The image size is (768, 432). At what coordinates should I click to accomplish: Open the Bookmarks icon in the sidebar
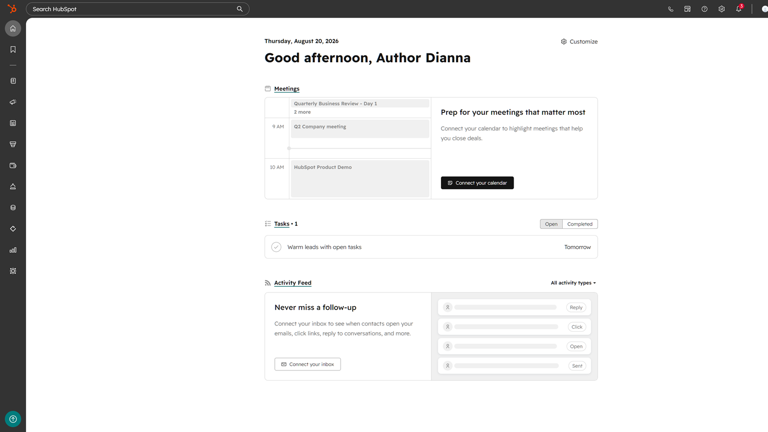pyautogui.click(x=13, y=49)
